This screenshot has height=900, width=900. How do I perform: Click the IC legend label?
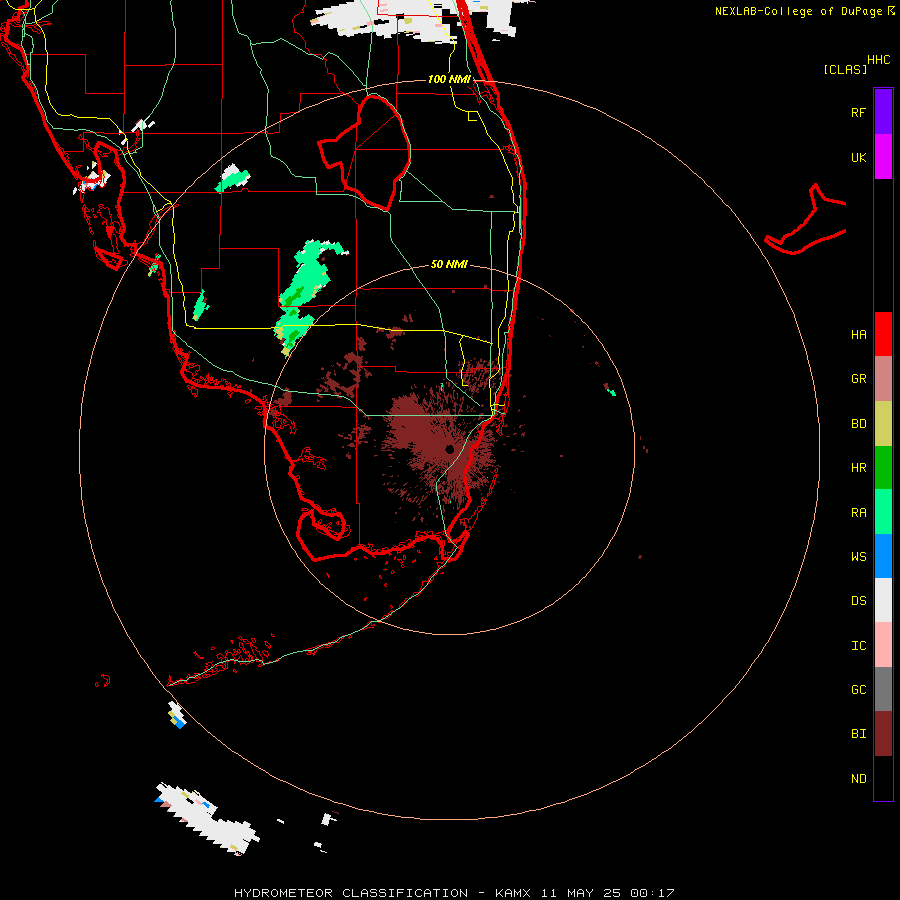(858, 646)
